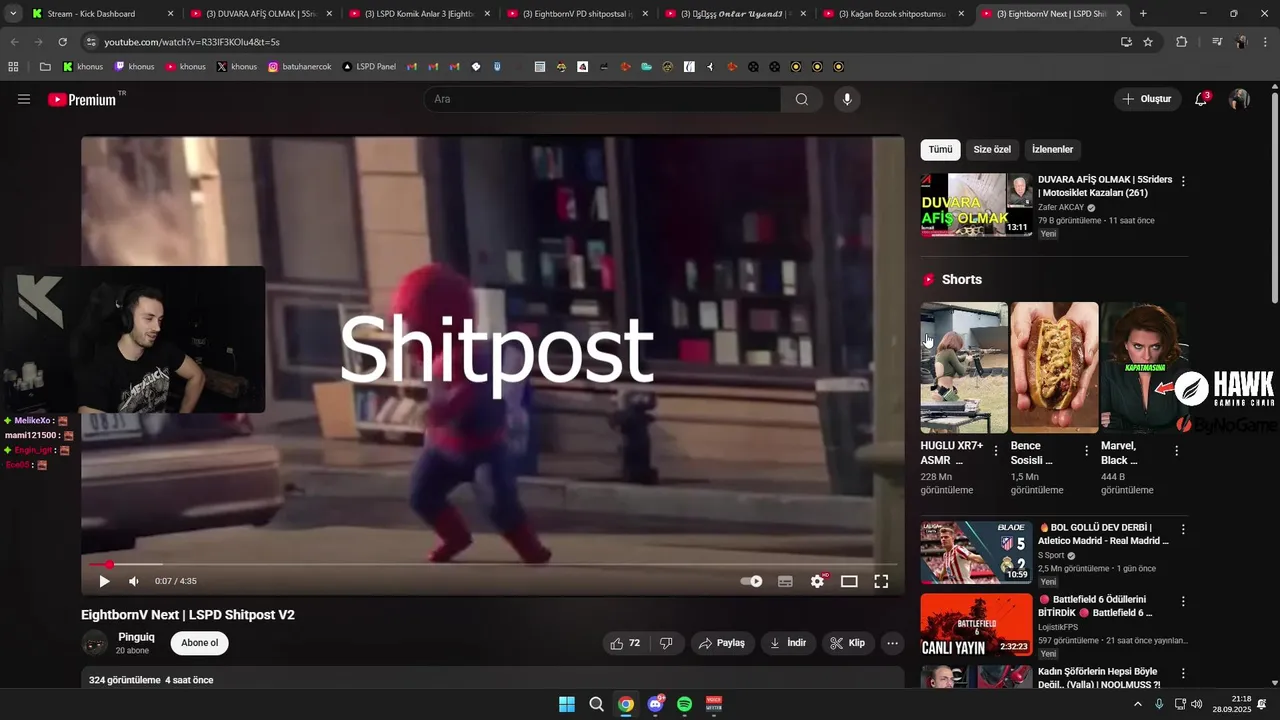The width and height of the screenshot is (1280, 720).
Task: Select the İzlenenler filter chip
Action: (x=1053, y=150)
